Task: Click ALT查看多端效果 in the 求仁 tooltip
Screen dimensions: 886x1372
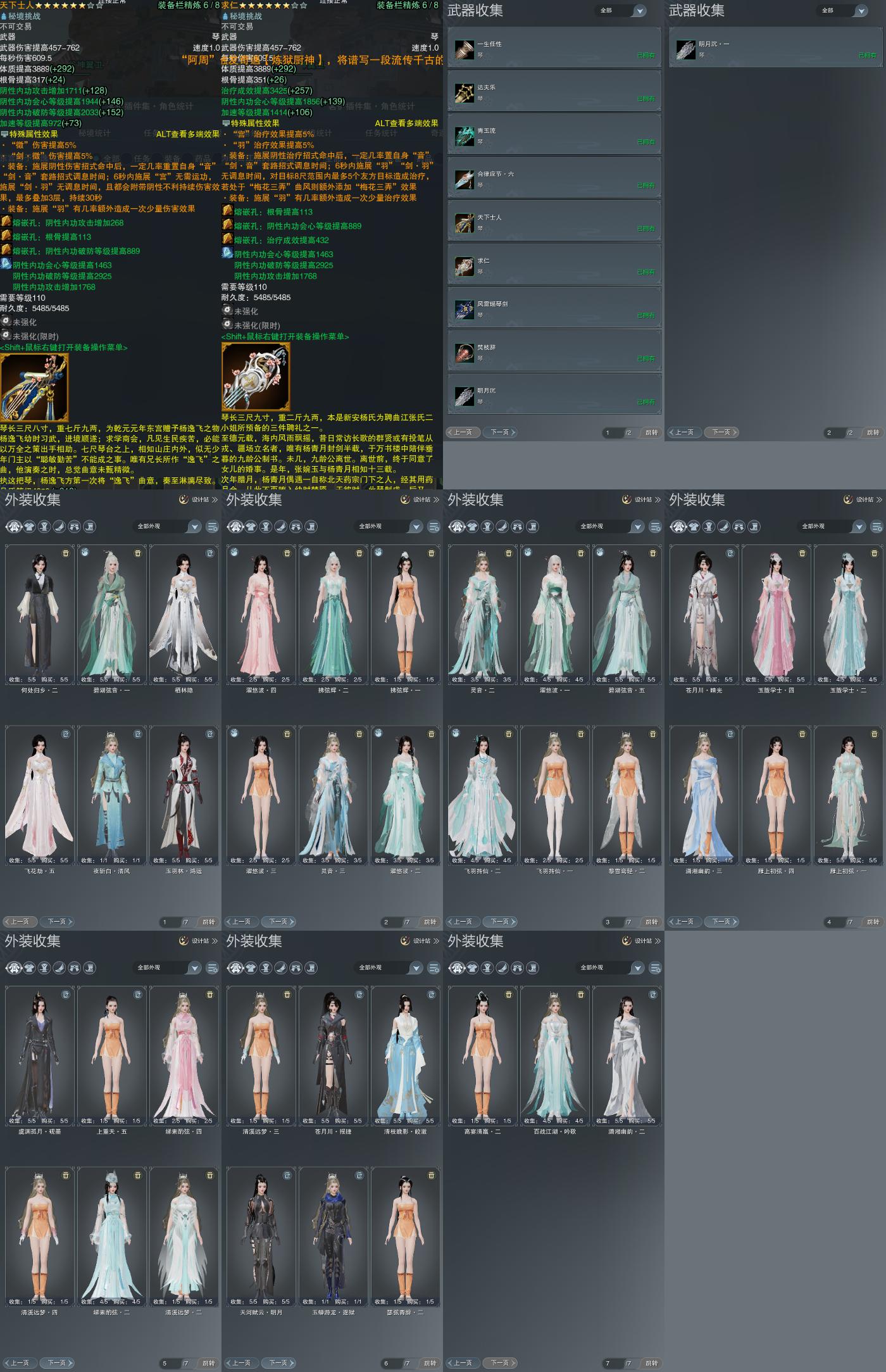Action: point(406,123)
